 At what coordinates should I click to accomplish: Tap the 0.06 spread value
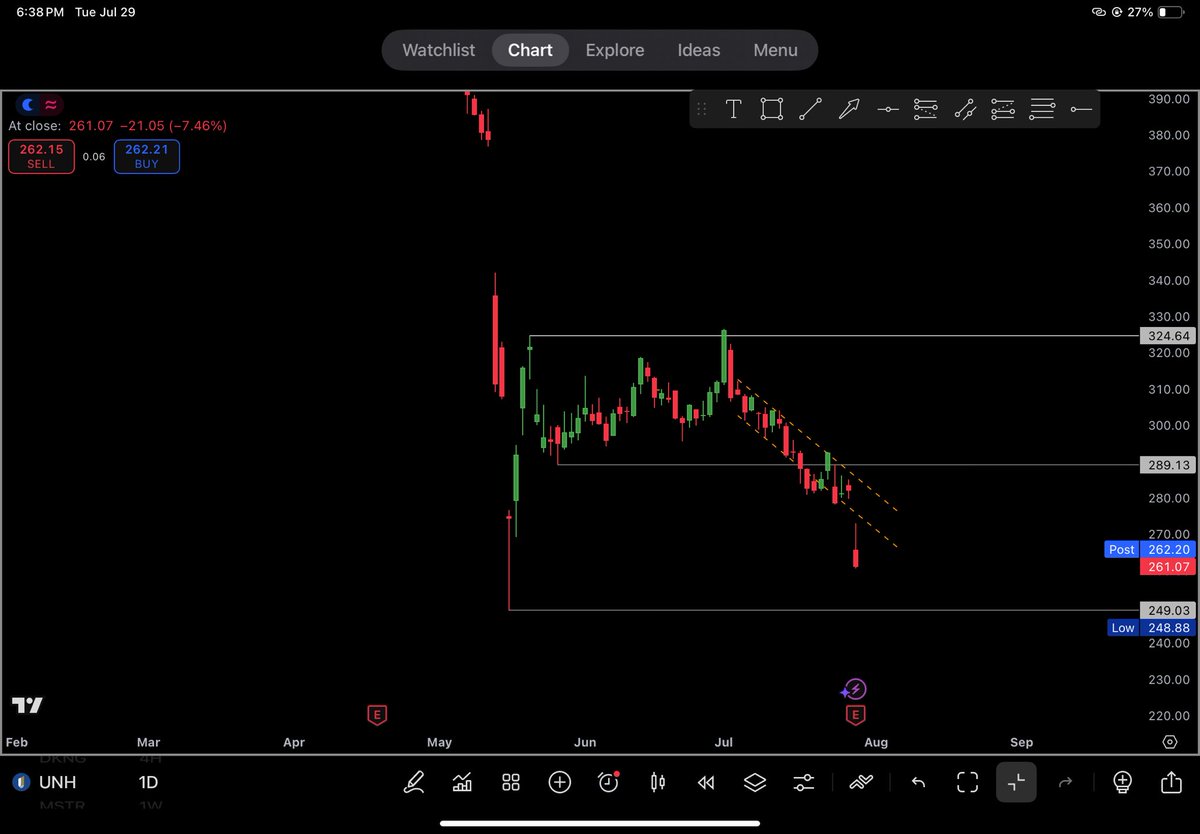tap(94, 157)
